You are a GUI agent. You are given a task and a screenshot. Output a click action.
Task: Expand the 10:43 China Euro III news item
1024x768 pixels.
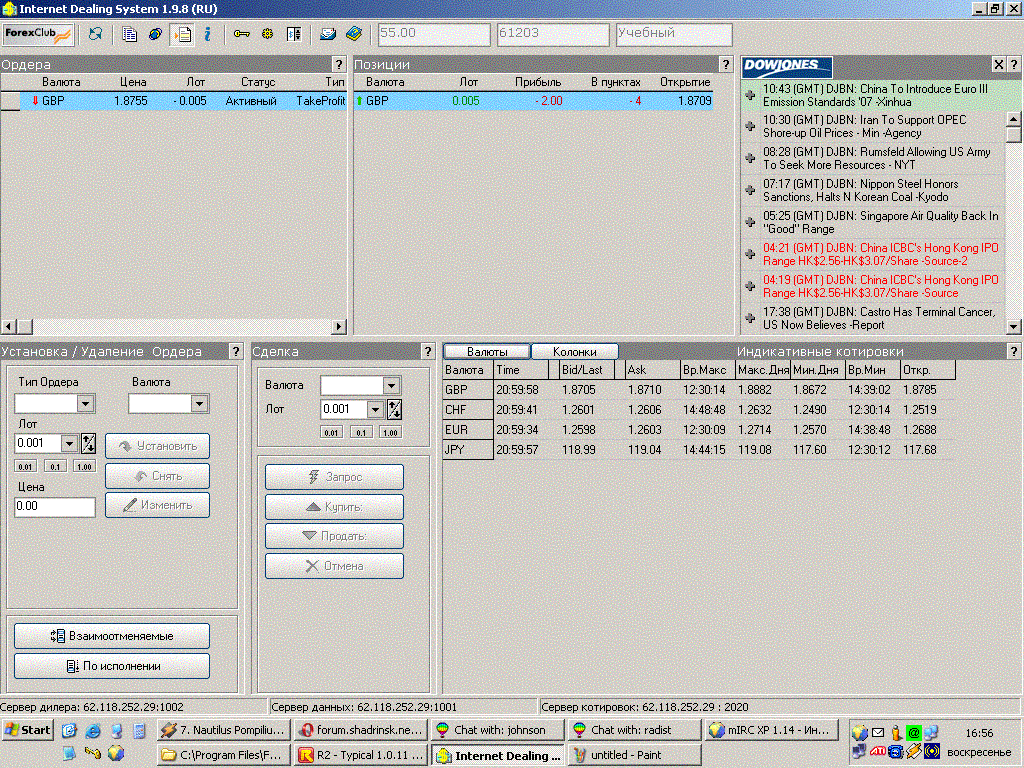750,95
